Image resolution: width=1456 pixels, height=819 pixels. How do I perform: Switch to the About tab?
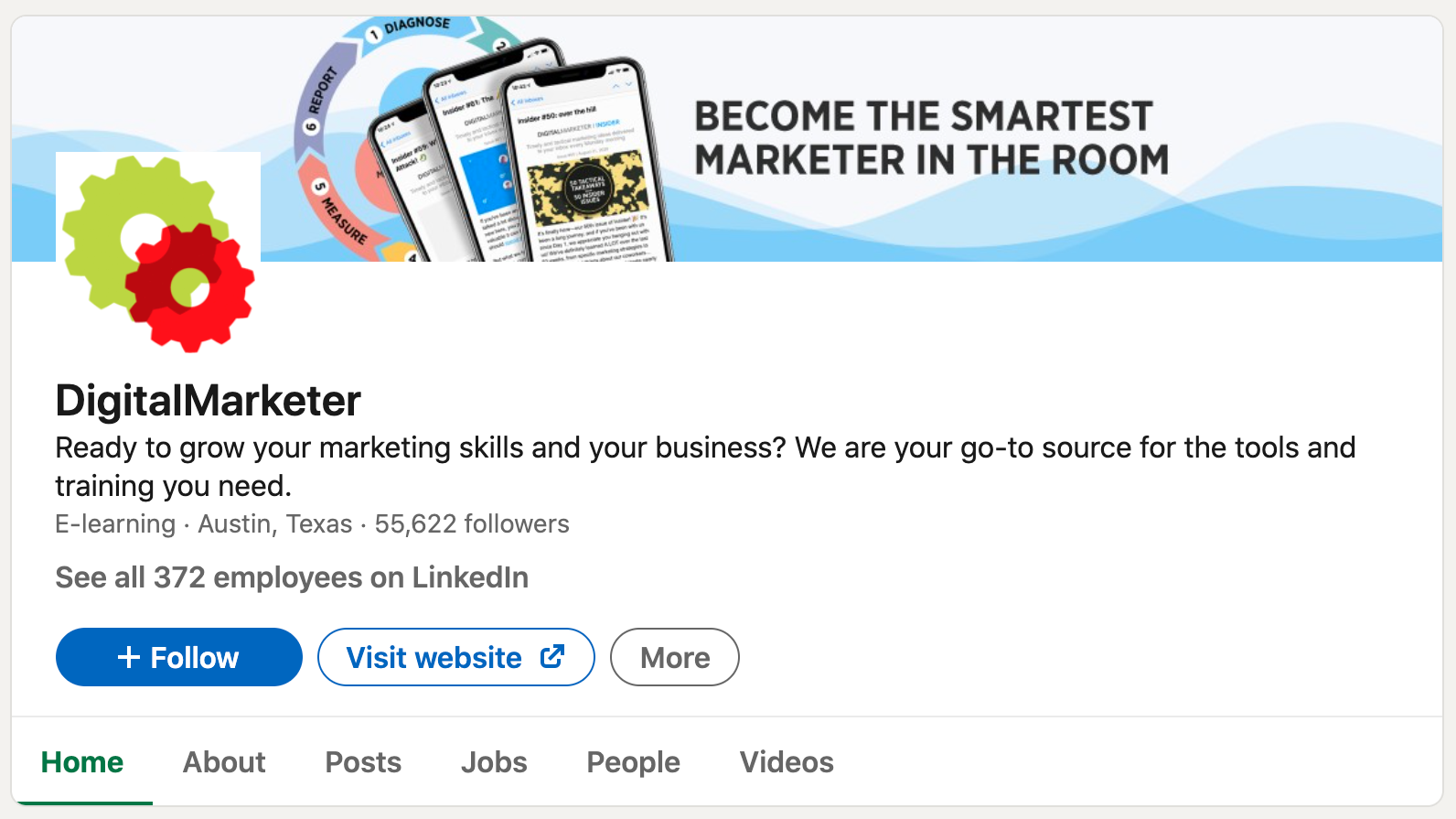click(224, 762)
